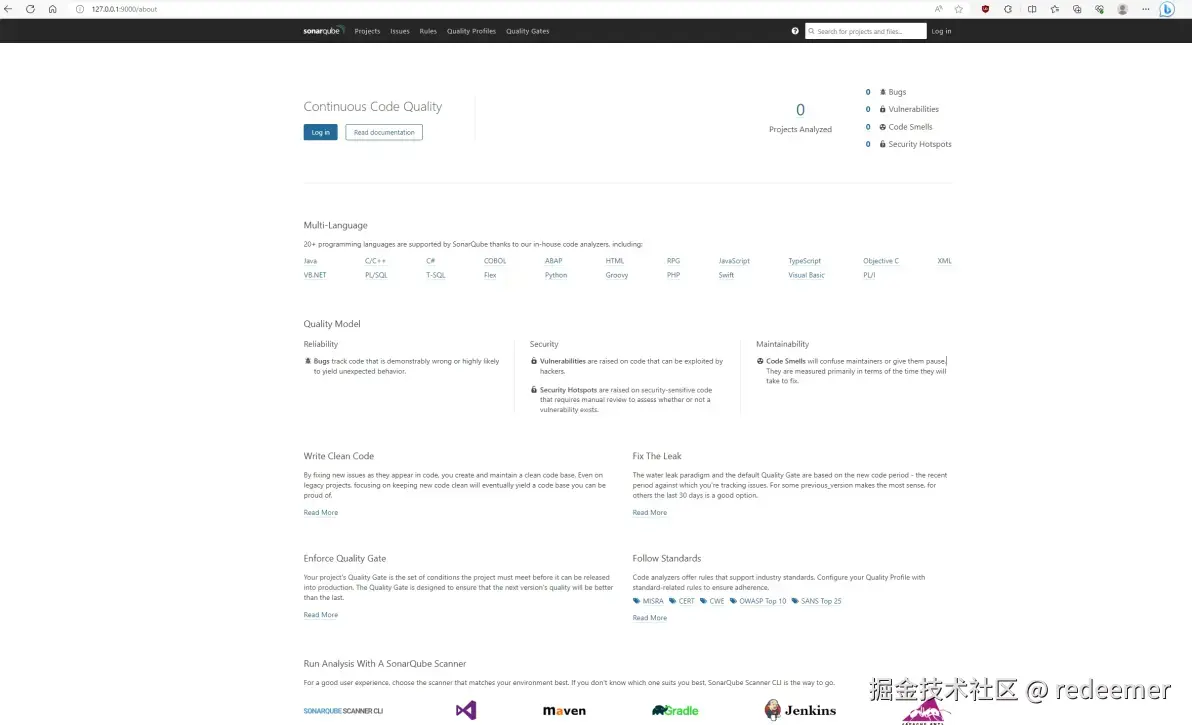Open the Rules menu item
This screenshot has height=725, width=1192.
click(x=428, y=31)
